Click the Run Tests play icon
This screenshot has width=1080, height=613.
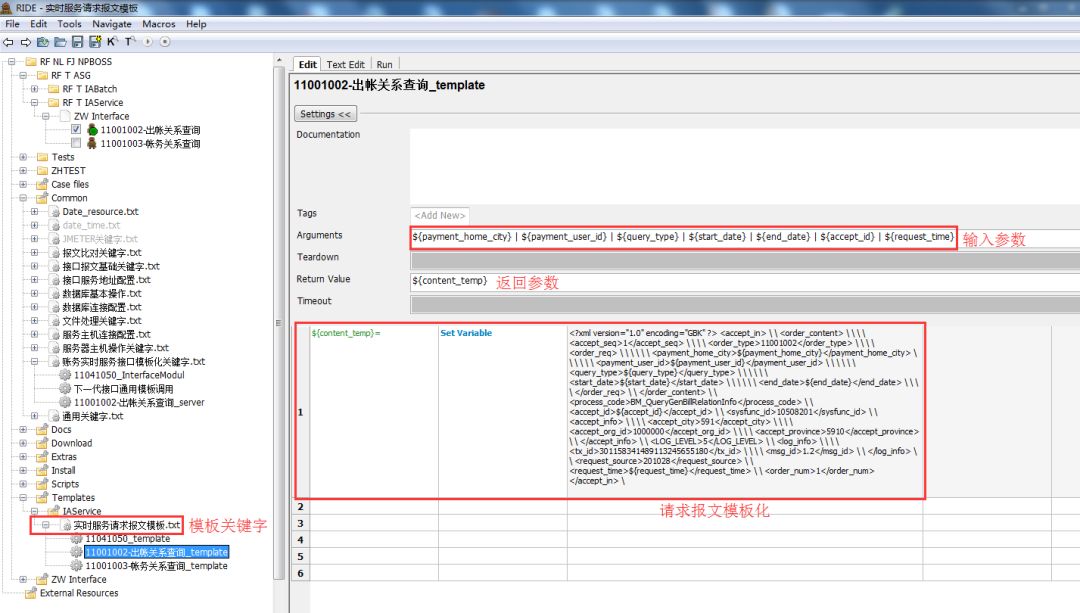(x=147, y=42)
